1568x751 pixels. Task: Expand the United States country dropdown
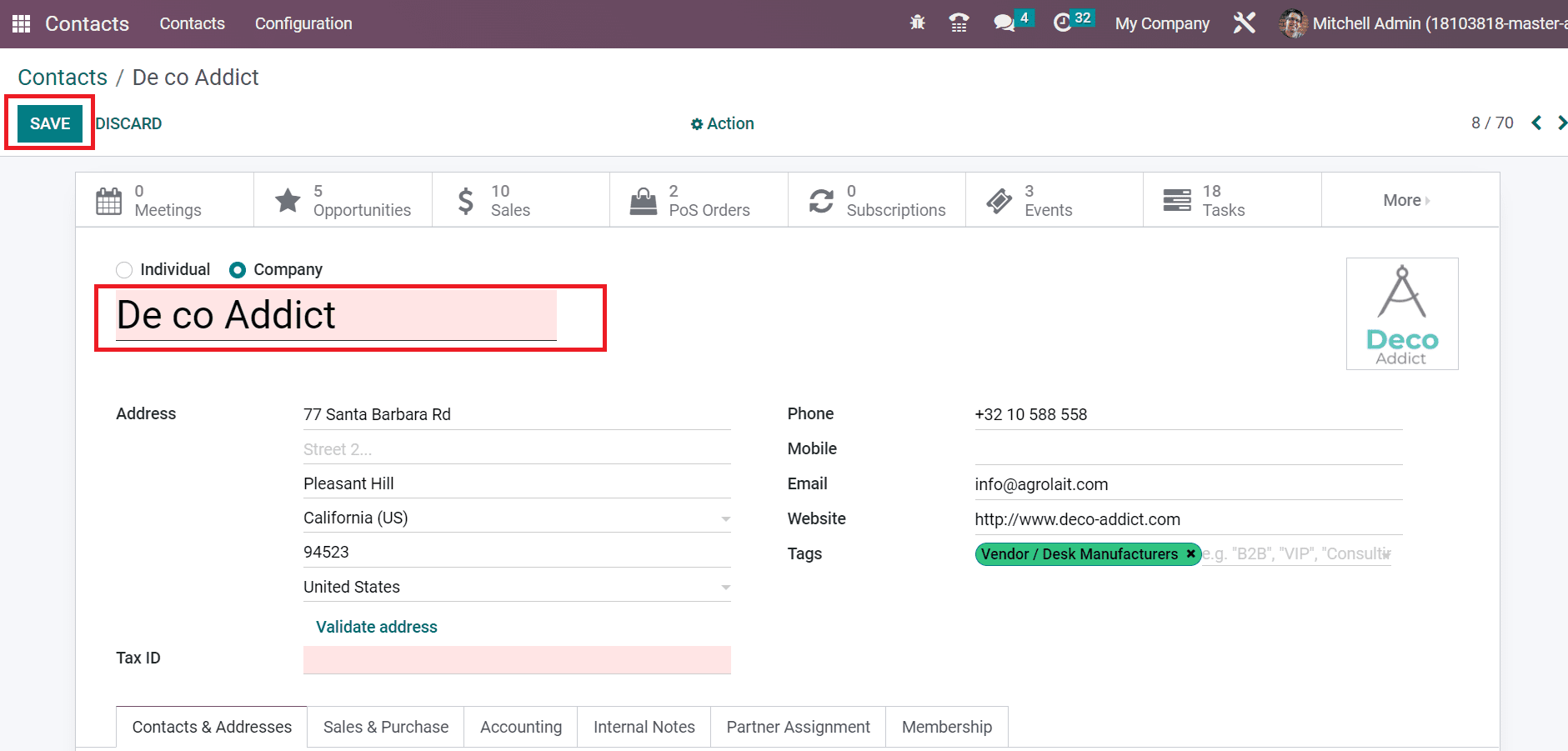click(x=725, y=588)
